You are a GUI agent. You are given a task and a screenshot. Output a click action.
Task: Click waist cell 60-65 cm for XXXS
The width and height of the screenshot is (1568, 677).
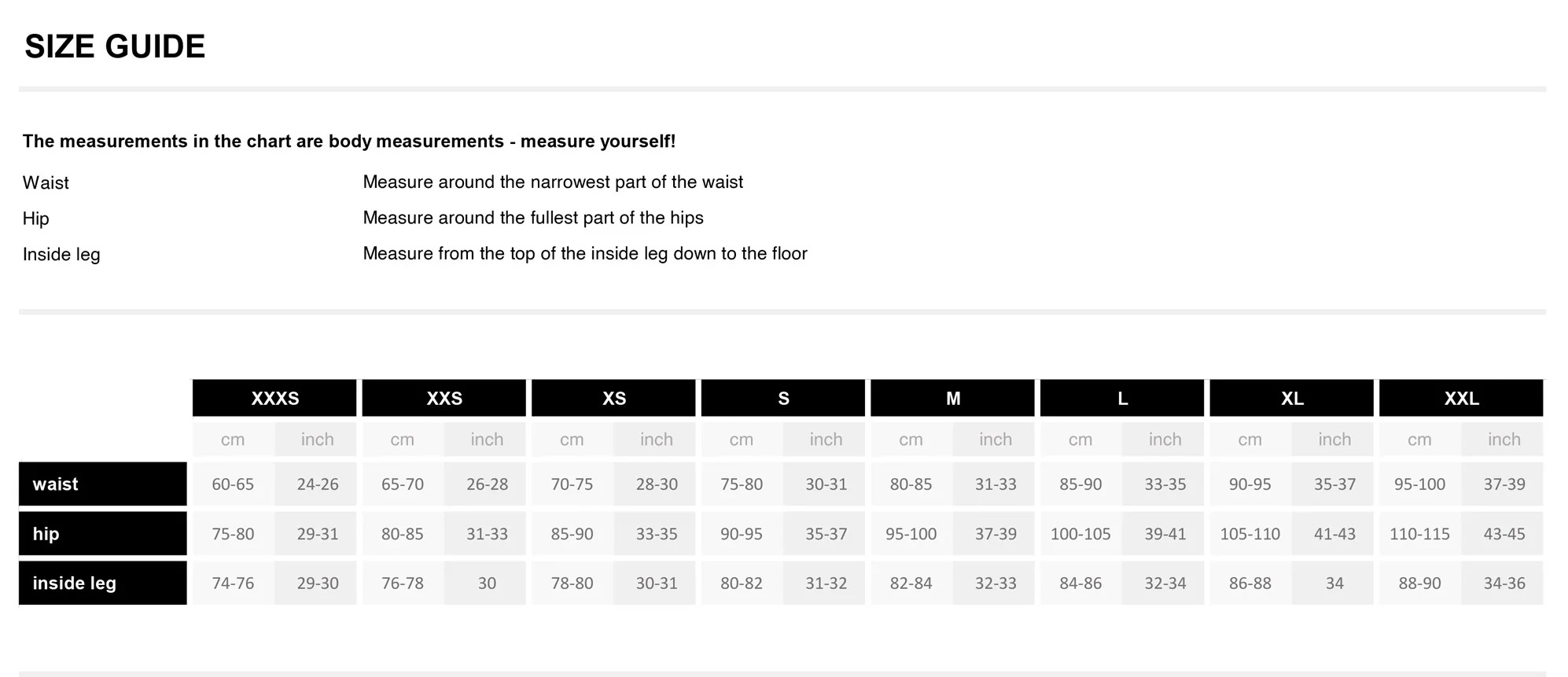pos(233,484)
